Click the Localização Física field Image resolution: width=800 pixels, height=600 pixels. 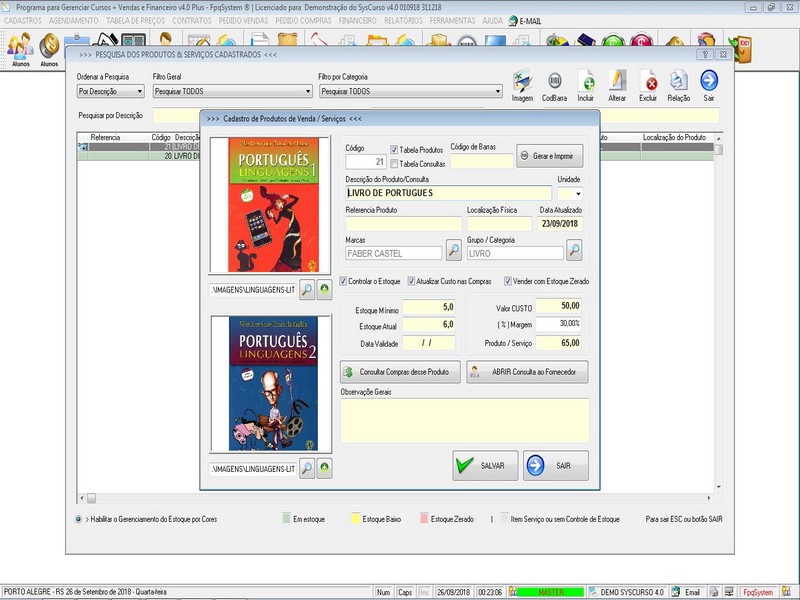[x=499, y=223]
